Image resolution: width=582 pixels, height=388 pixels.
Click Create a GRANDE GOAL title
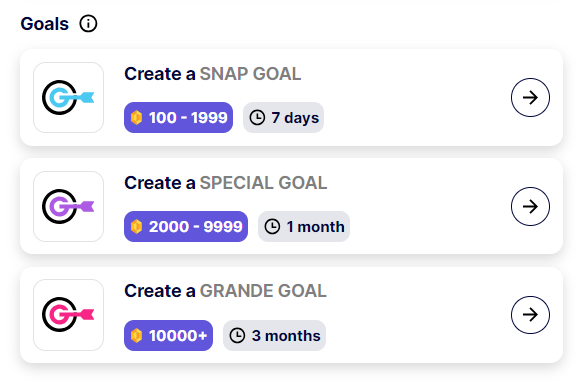click(x=225, y=291)
